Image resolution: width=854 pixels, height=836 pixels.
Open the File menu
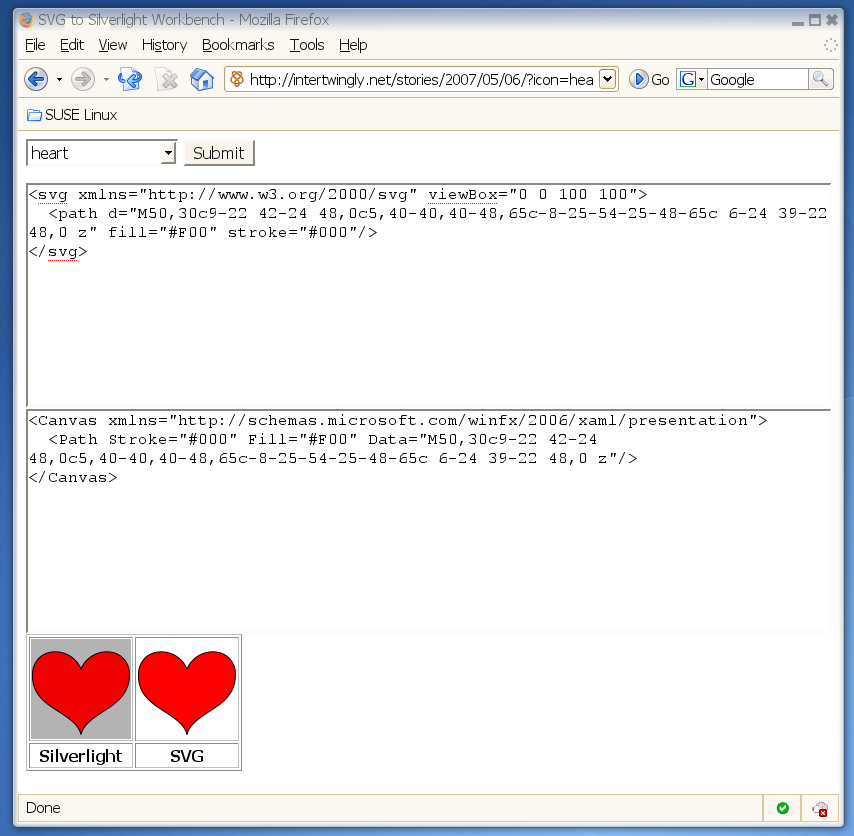click(x=35, y=45)
